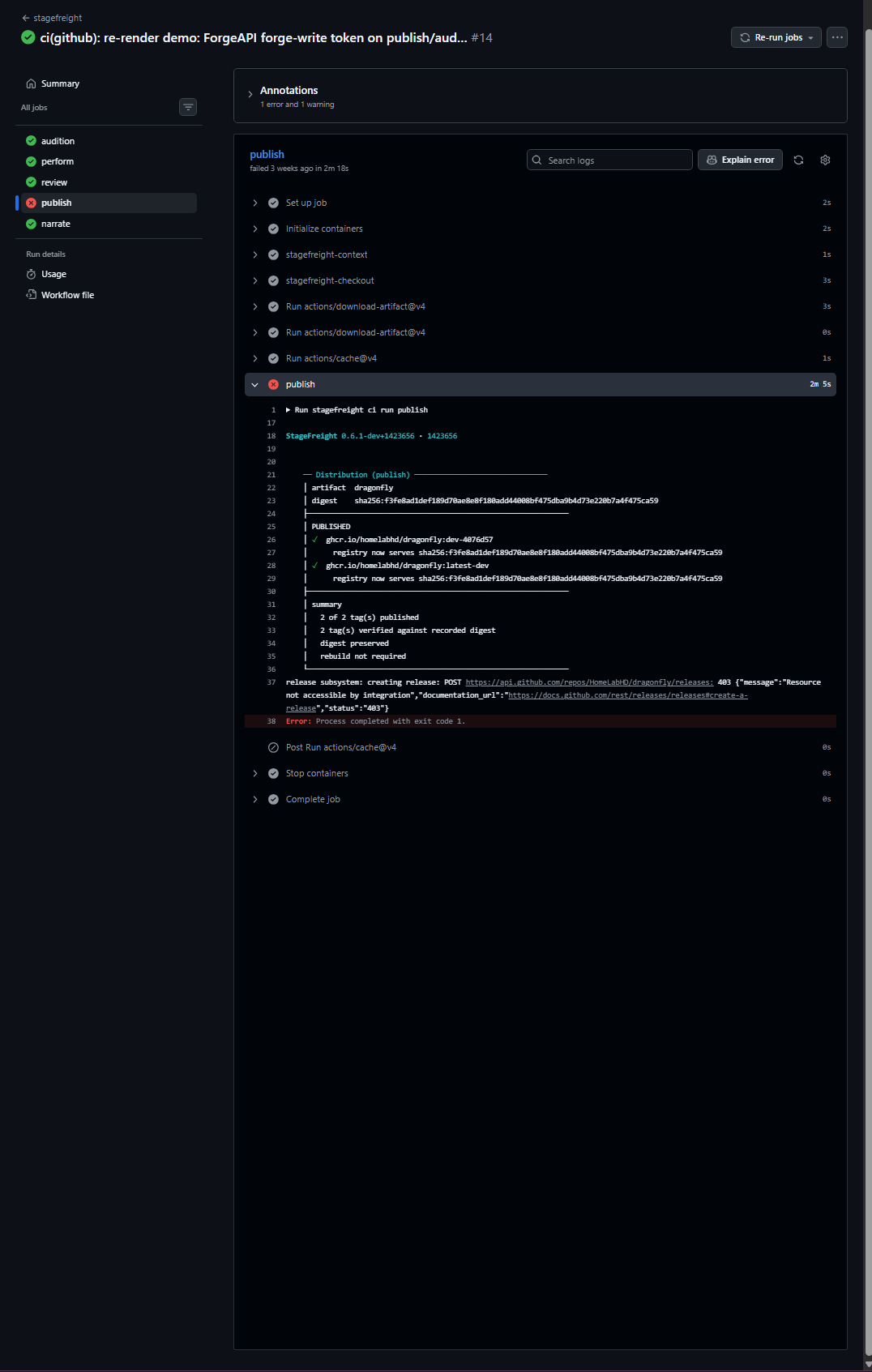Screen dimensions: 872x1372
Task: Click the success check icon for Set up job
Action: pyautogui.click(x=273, y=203)
